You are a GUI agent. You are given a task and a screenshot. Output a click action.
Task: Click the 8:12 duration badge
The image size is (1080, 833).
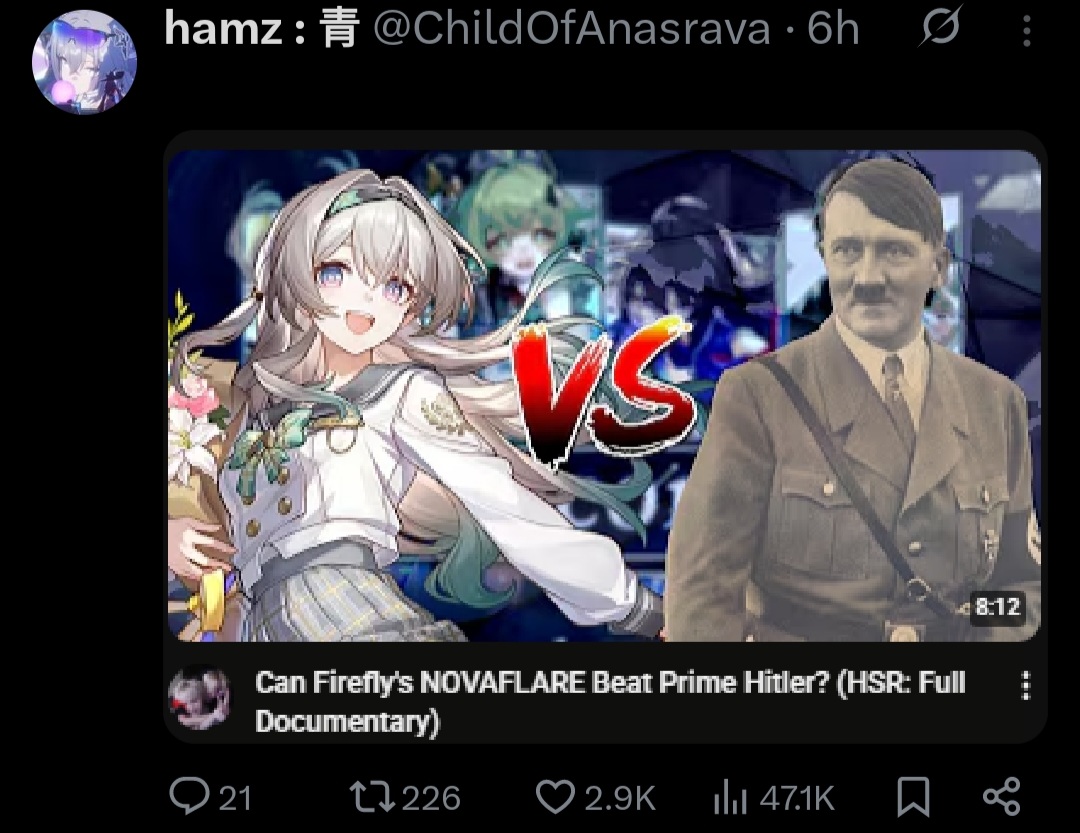(997, 607)
